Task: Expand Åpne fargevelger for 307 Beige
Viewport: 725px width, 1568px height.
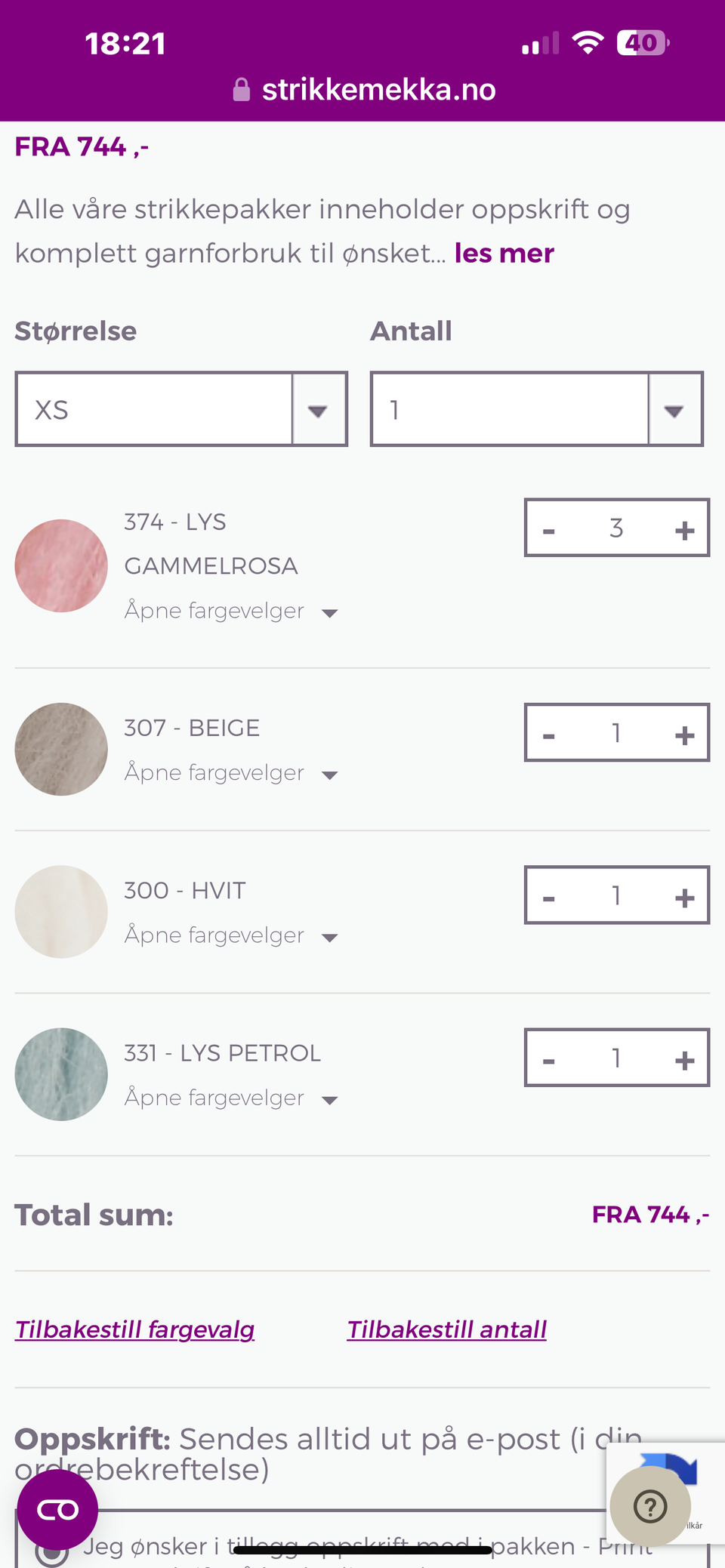Action: tap(231, 773)
